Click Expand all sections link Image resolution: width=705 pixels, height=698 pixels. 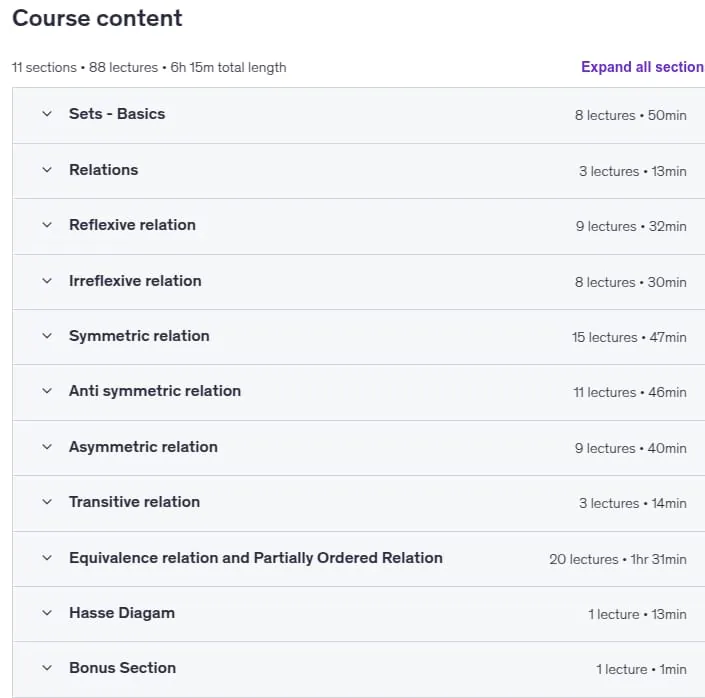(x=643, y=67)
